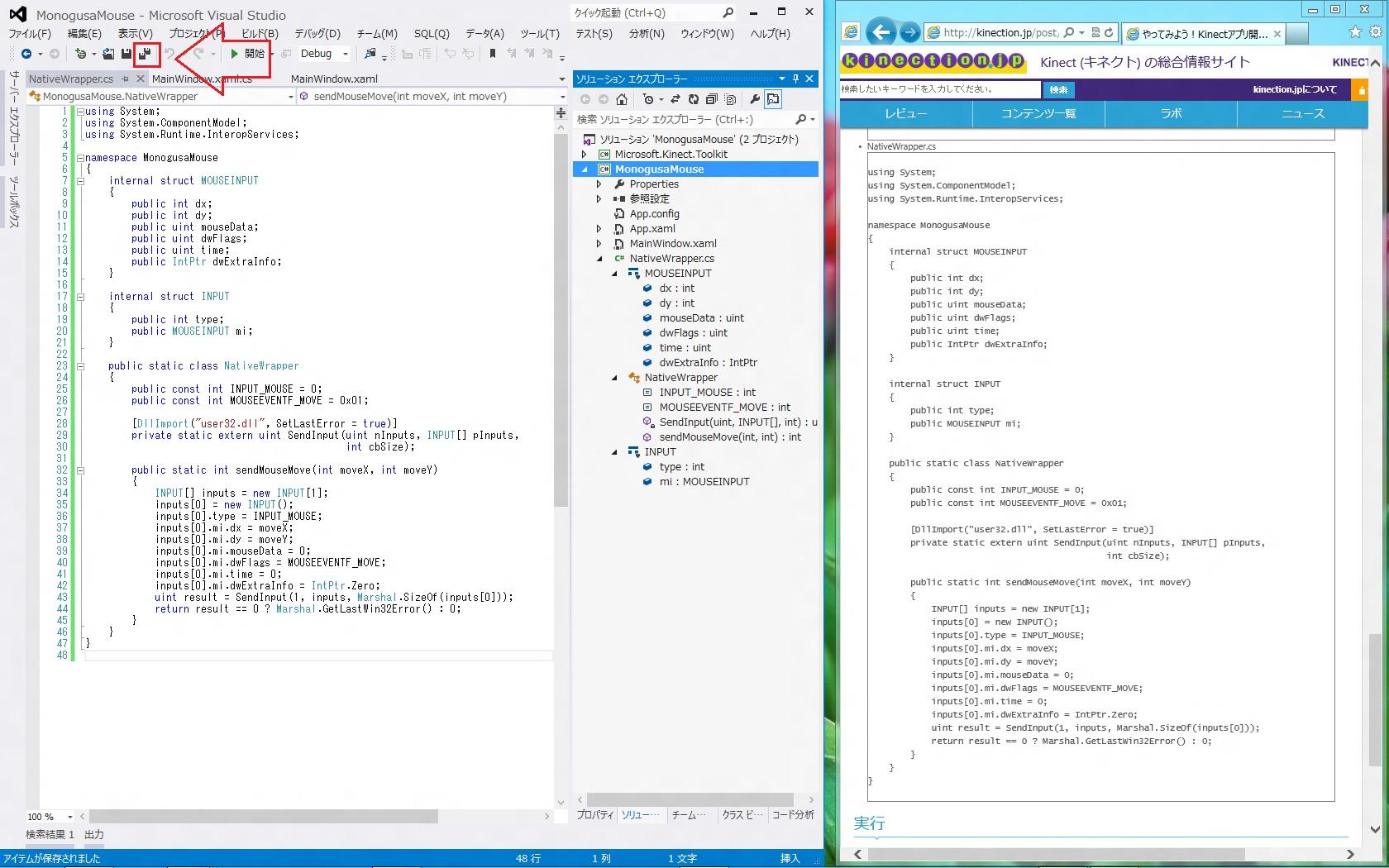Viewport: 1389px width, 868px height.
Task: Toggle auto-hide pin of Solution Explorer
Action: coord(795,79)
